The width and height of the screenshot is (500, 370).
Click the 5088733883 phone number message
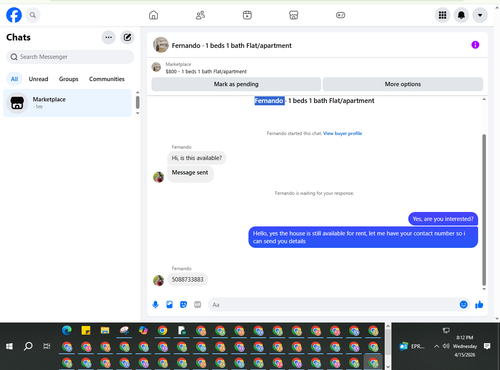pos(187,279)
